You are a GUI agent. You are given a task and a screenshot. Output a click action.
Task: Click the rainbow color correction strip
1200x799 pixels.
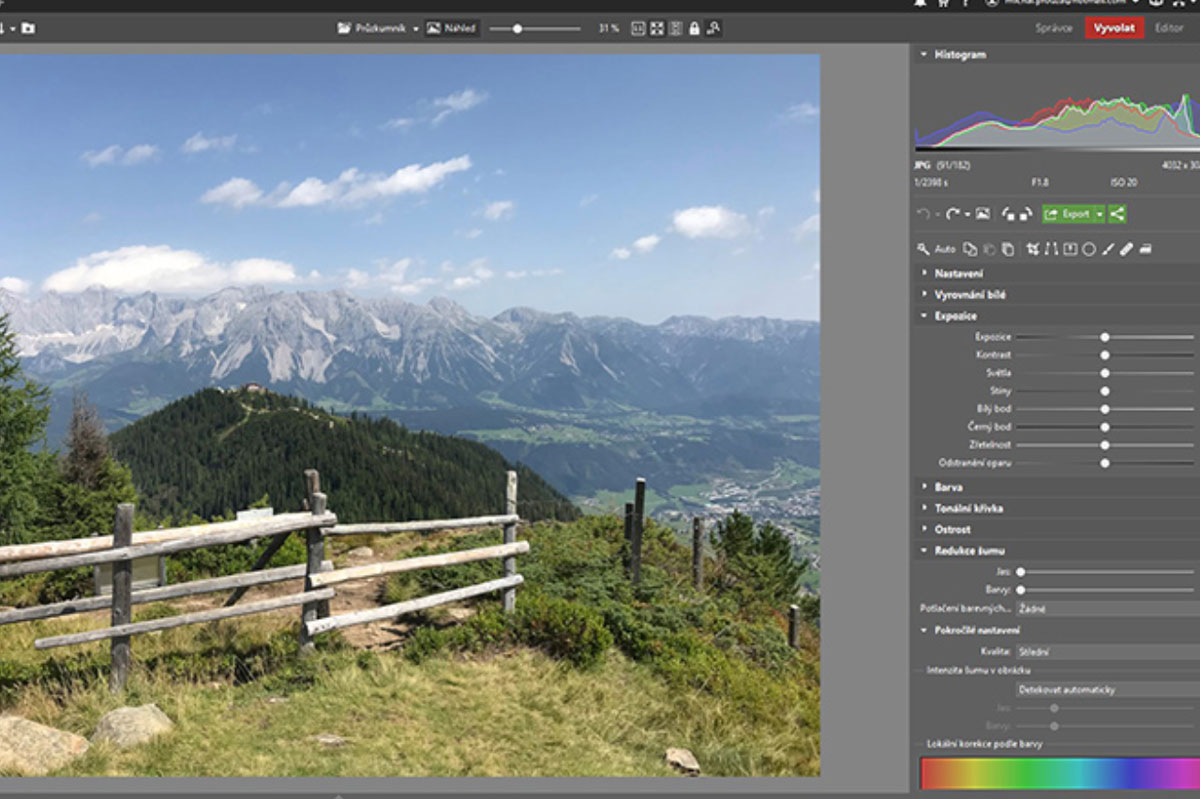coord(1058,774)
